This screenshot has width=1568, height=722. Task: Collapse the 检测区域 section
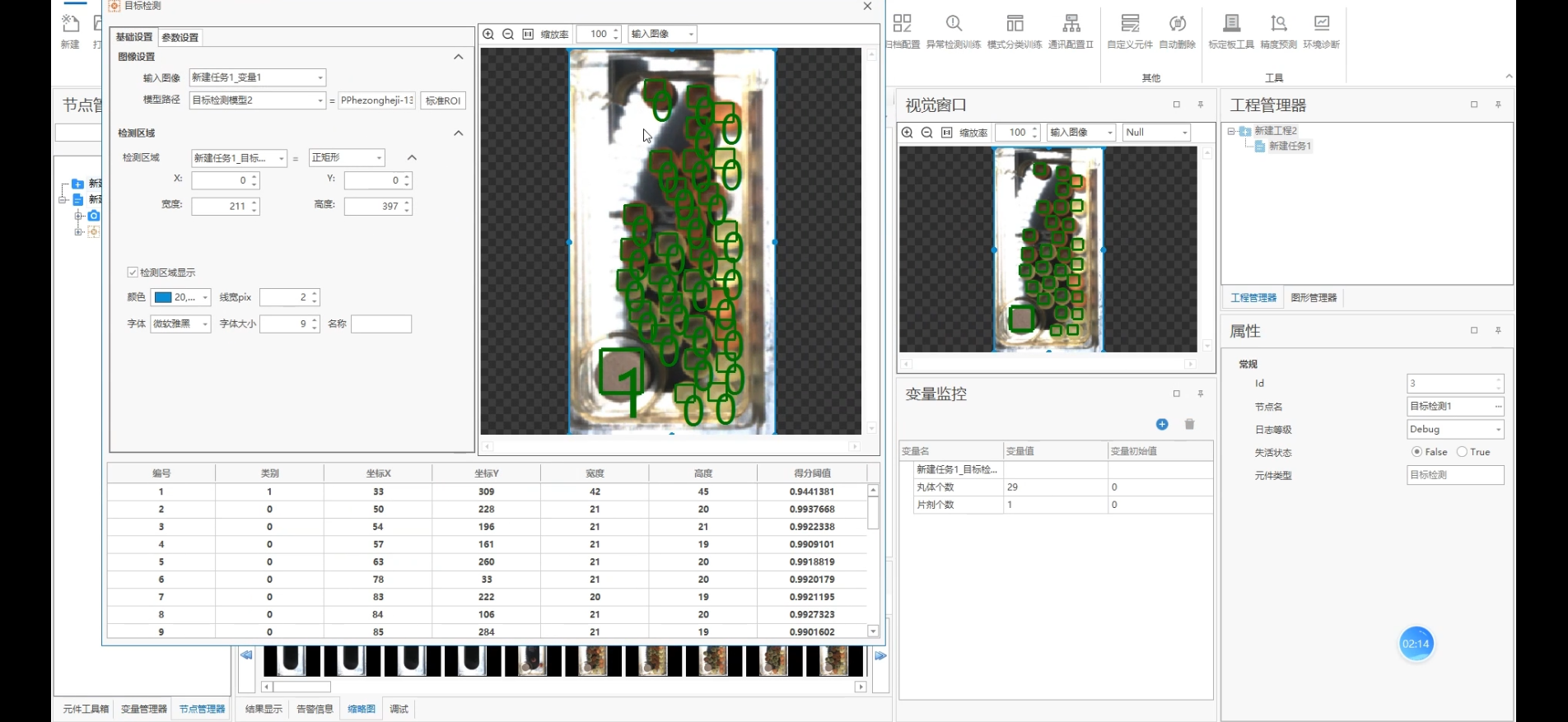tap(459, 133)
